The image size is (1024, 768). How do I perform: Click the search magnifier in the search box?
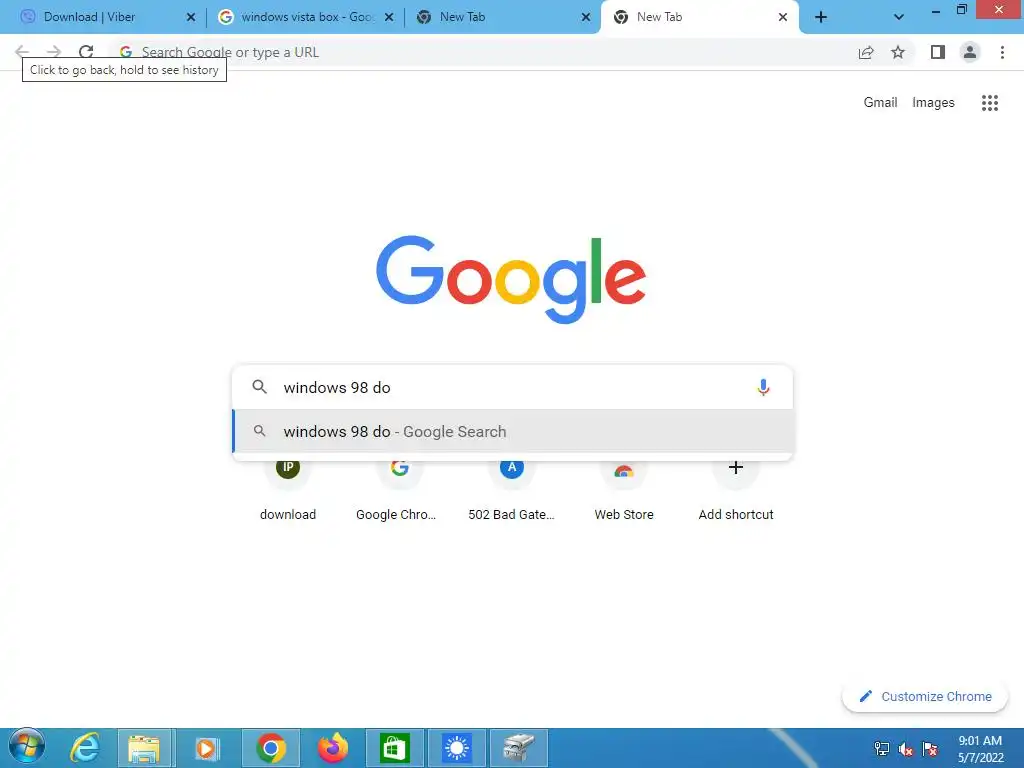pos(259,387)
